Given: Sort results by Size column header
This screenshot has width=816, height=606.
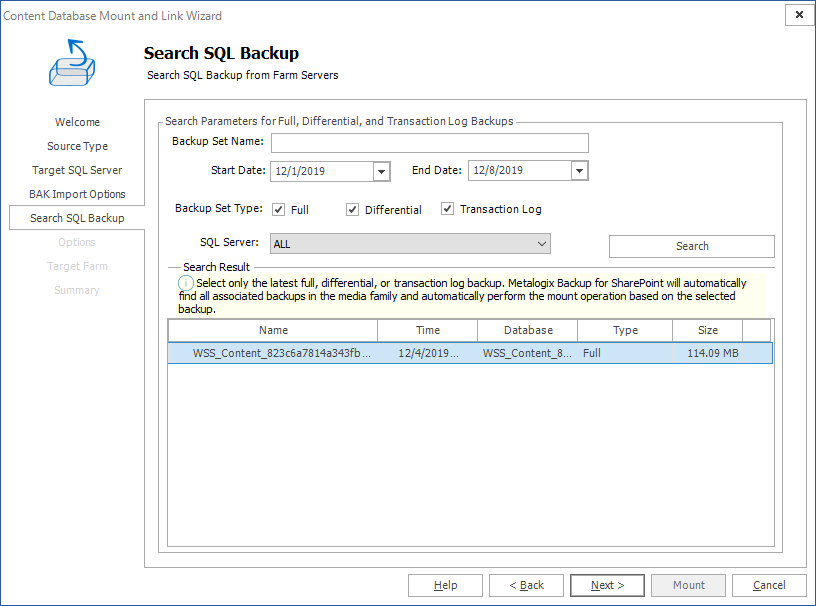Looking at the screenshot, I should [708, 330].
